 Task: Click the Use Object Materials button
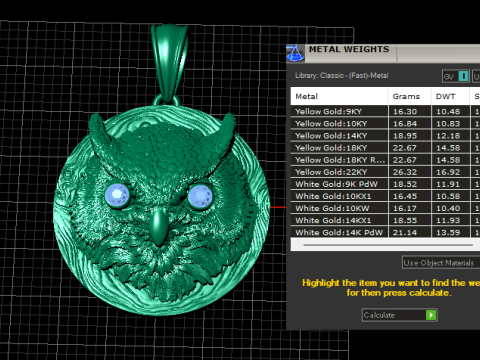click(x=441, y=263)
